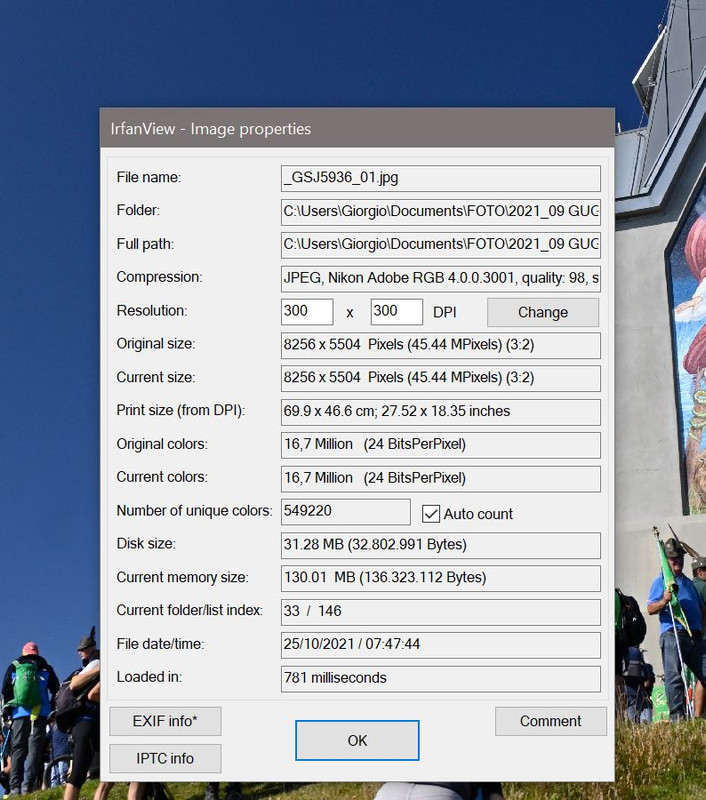
Task: Click the Original size value field
Action: [x=441, y=345]
